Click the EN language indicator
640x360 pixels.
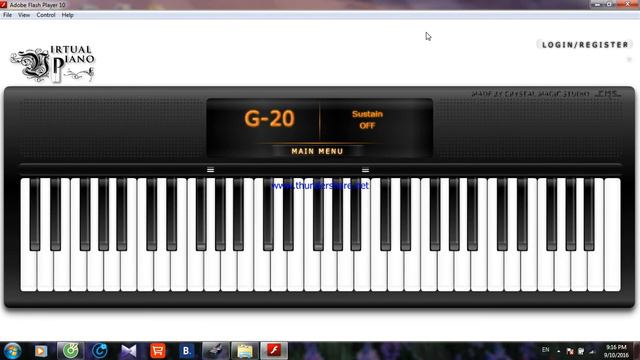545,350
